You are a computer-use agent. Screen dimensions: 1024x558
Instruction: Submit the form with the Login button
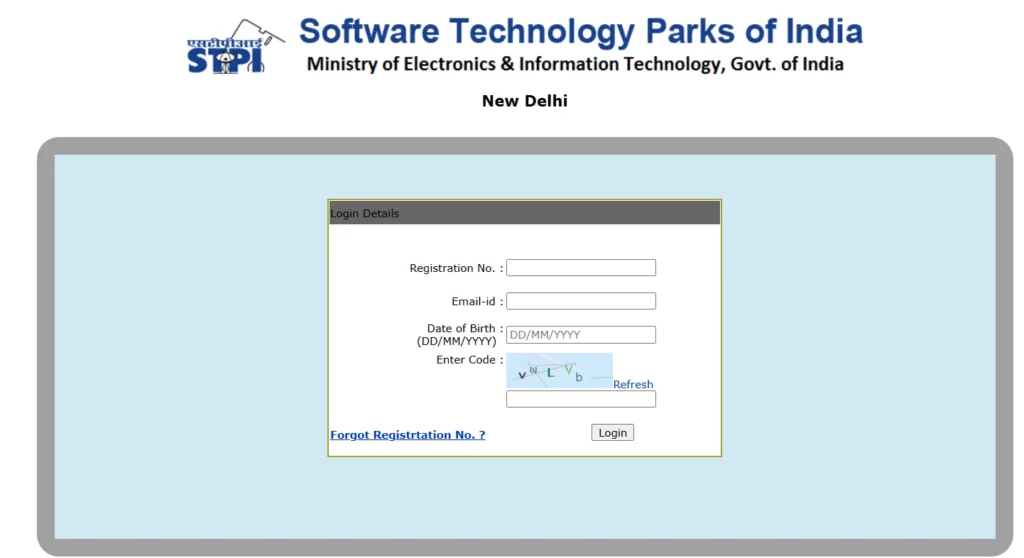[x=613, y=433]
